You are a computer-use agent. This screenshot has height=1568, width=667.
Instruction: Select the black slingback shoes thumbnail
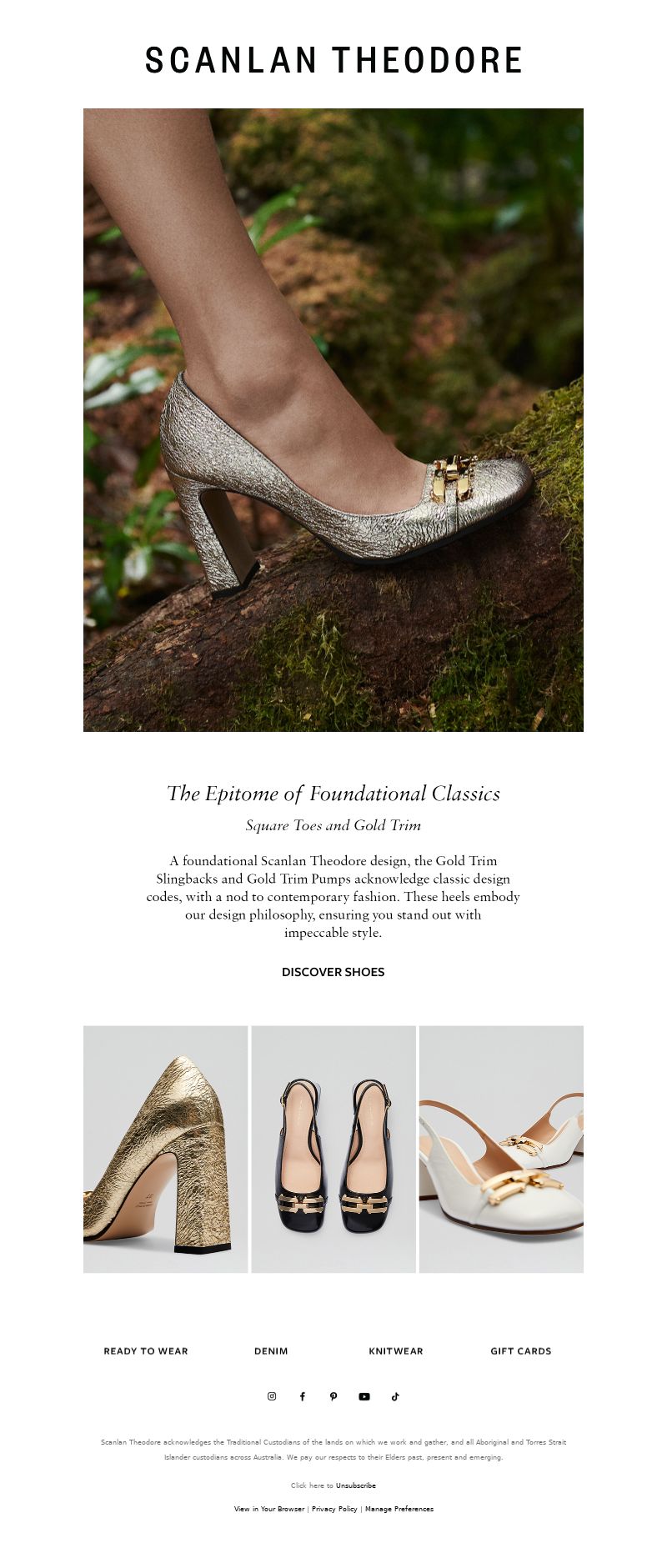tap(333, 1150)
